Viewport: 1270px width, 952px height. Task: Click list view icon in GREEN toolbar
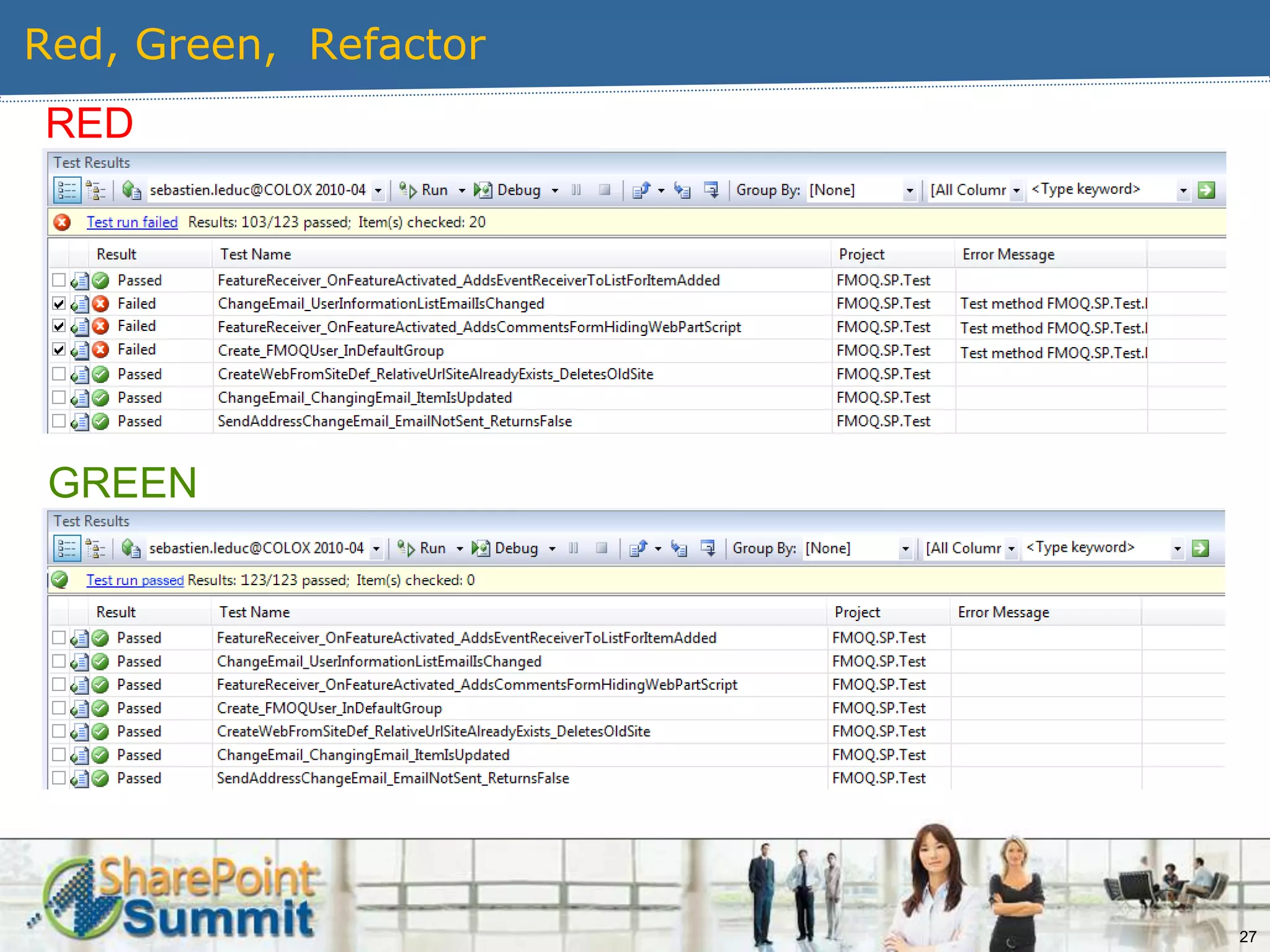pos(67,549)
